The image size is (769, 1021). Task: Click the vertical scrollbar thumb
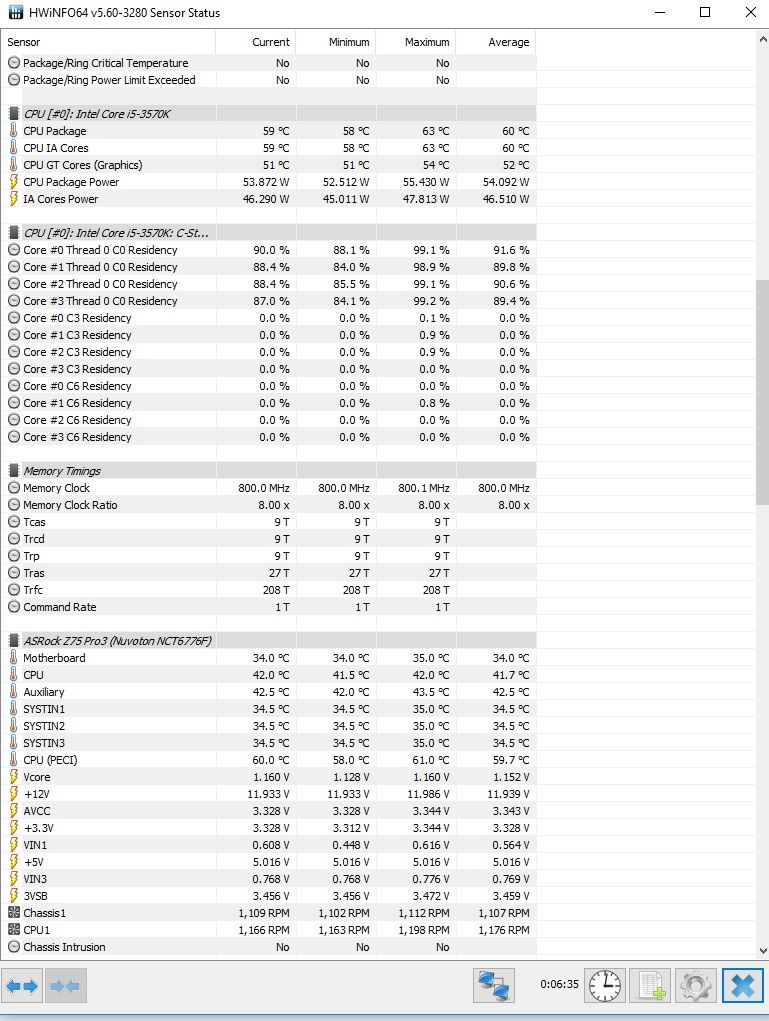762,392
